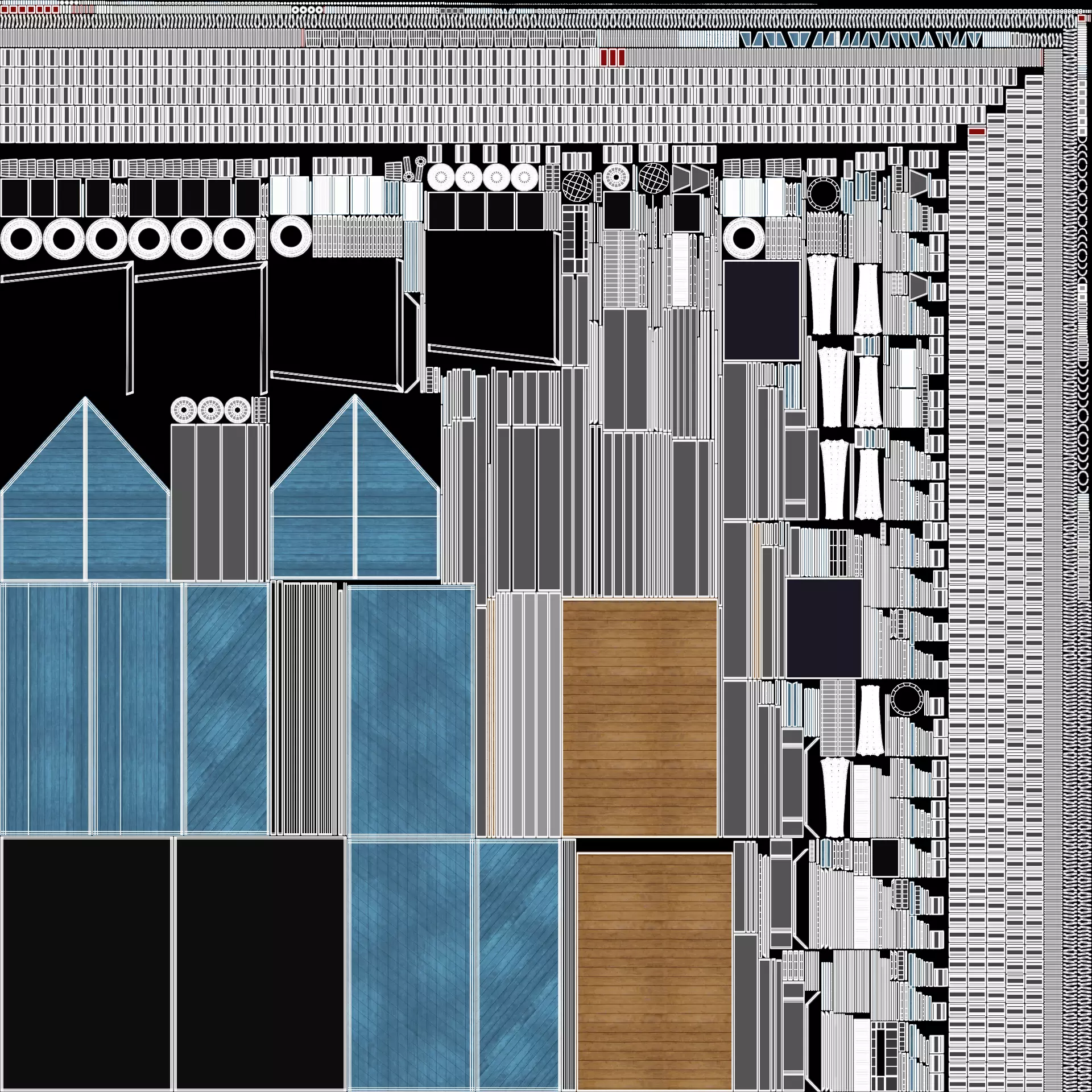Image resolution: width=1092 pixels, height=1092 pixels.
Task: Click the isolated white ring beside dark navy square
Action: pos(743,238)
